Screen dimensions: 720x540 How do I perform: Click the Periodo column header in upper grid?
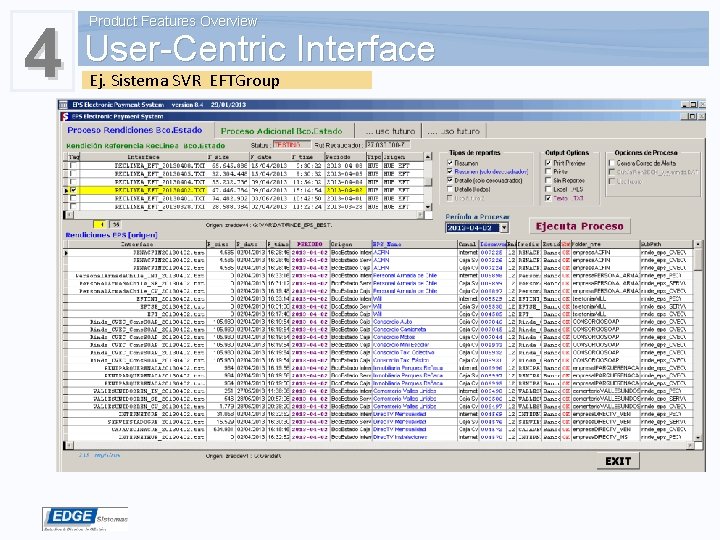coord(345,157)
